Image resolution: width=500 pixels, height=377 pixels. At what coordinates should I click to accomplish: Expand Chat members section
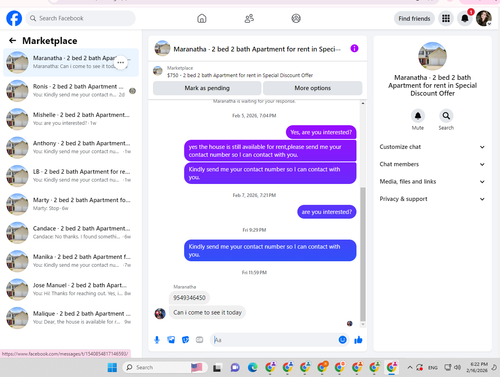coord(432,164)
